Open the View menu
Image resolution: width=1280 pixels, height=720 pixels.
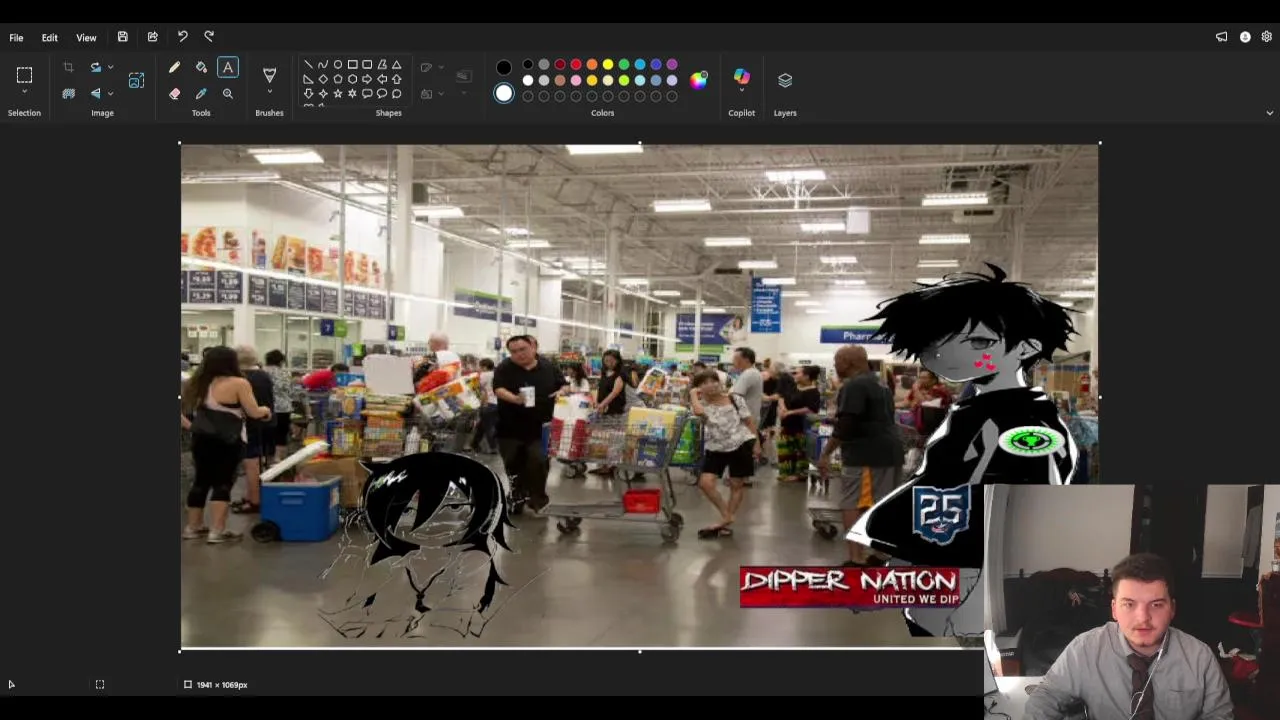(x=86, y=38)
